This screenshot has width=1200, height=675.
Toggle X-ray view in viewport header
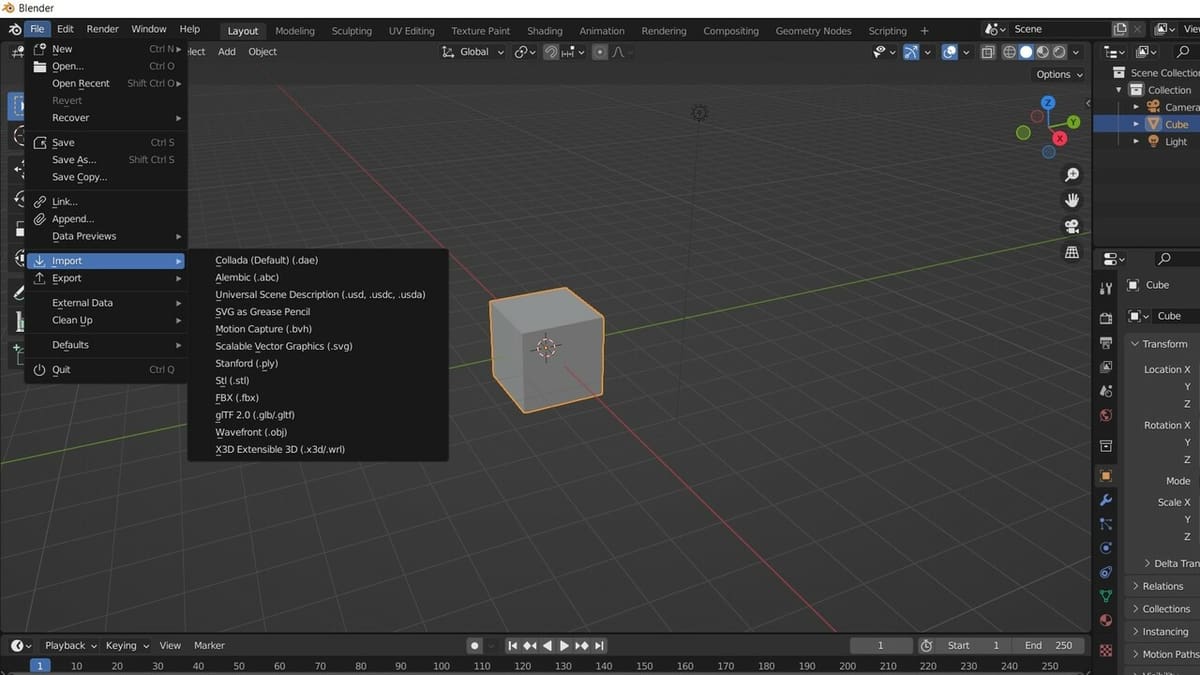[988, 52]
